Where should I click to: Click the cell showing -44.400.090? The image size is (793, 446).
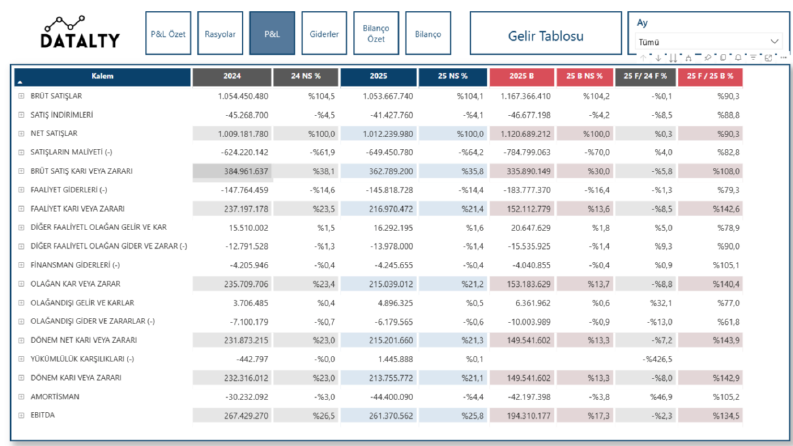coord(390,397)
